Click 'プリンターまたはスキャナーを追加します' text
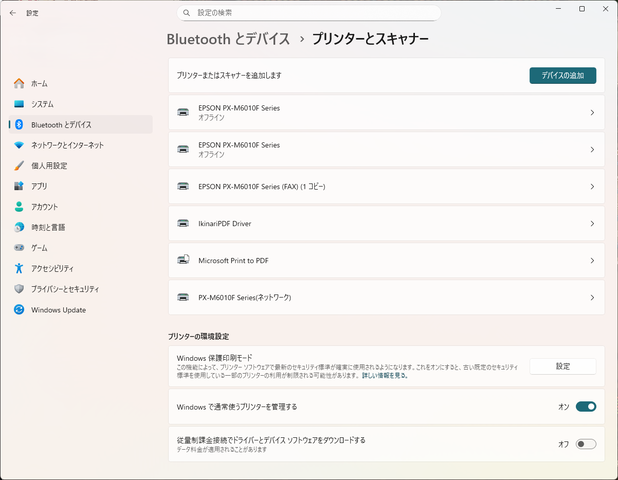 pyautogui.click(x=229, y=75)
